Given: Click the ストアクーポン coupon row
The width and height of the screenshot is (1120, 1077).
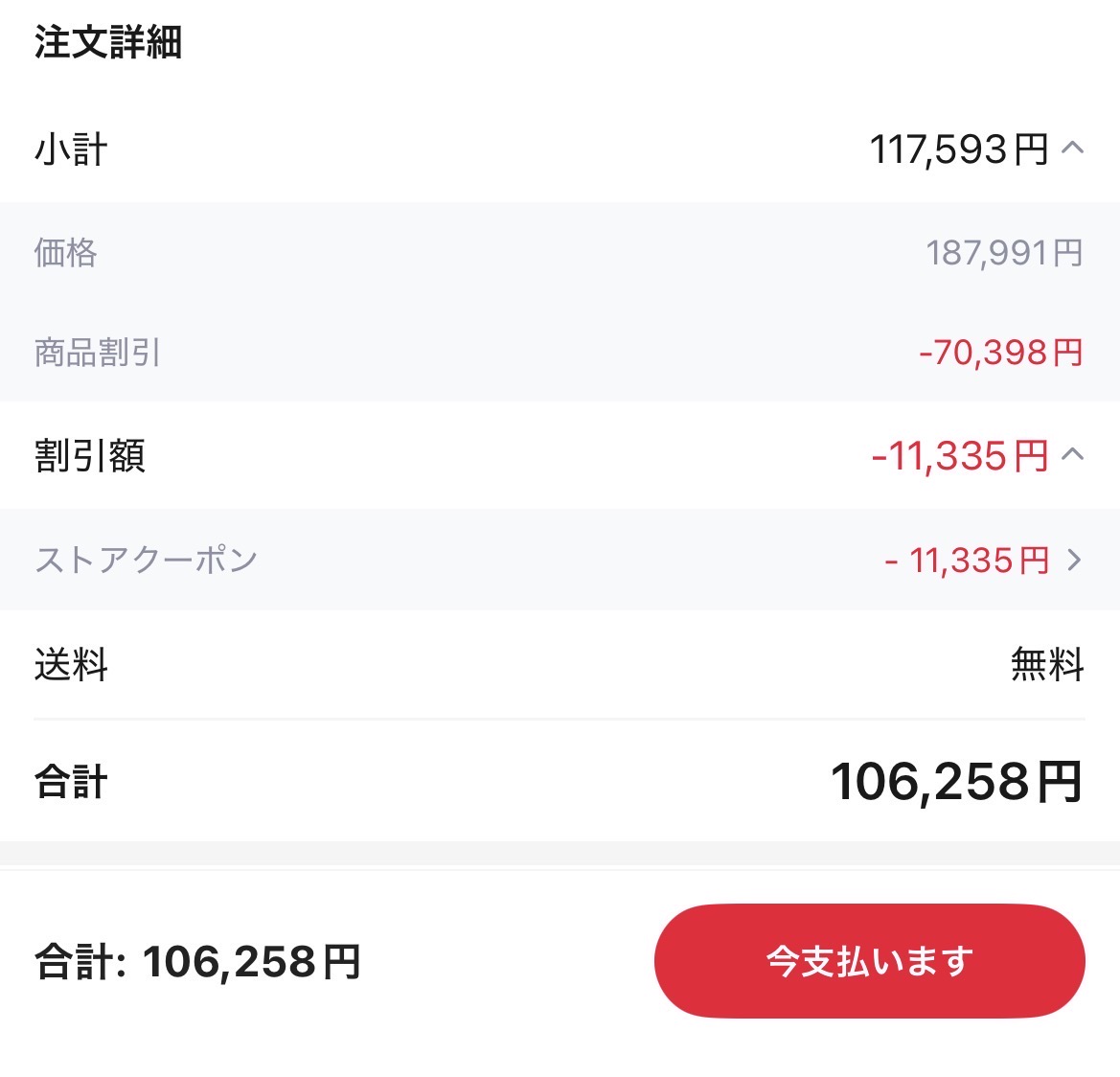Looking at the screenshot, I should [146, 561].
